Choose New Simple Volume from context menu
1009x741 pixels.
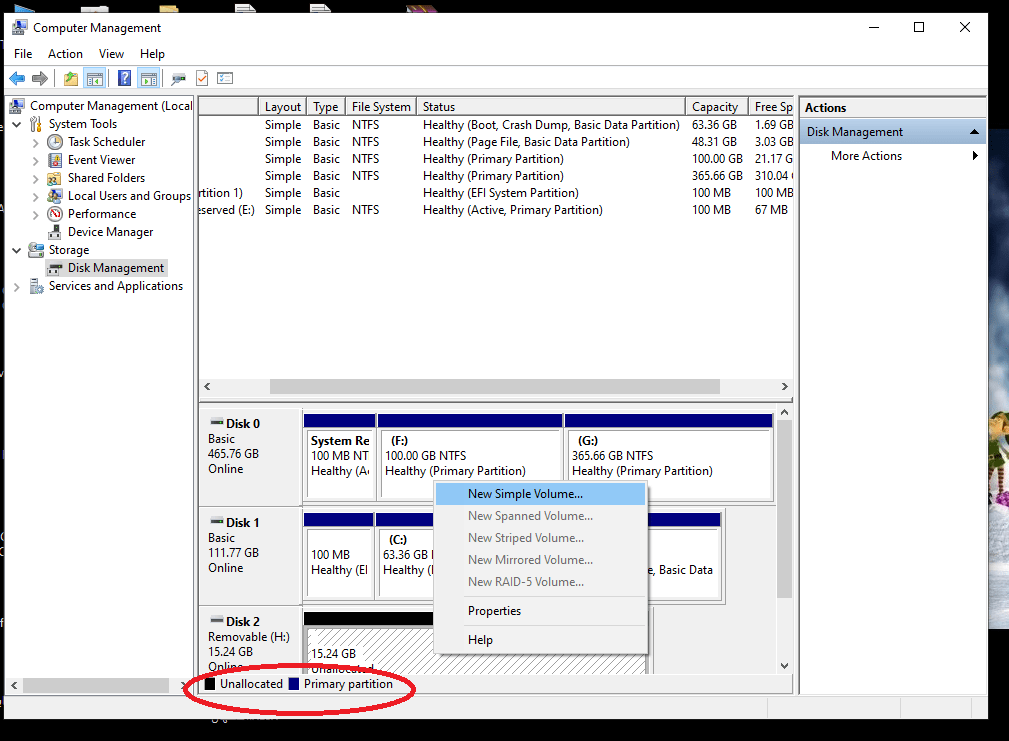(x=525, y=494)
